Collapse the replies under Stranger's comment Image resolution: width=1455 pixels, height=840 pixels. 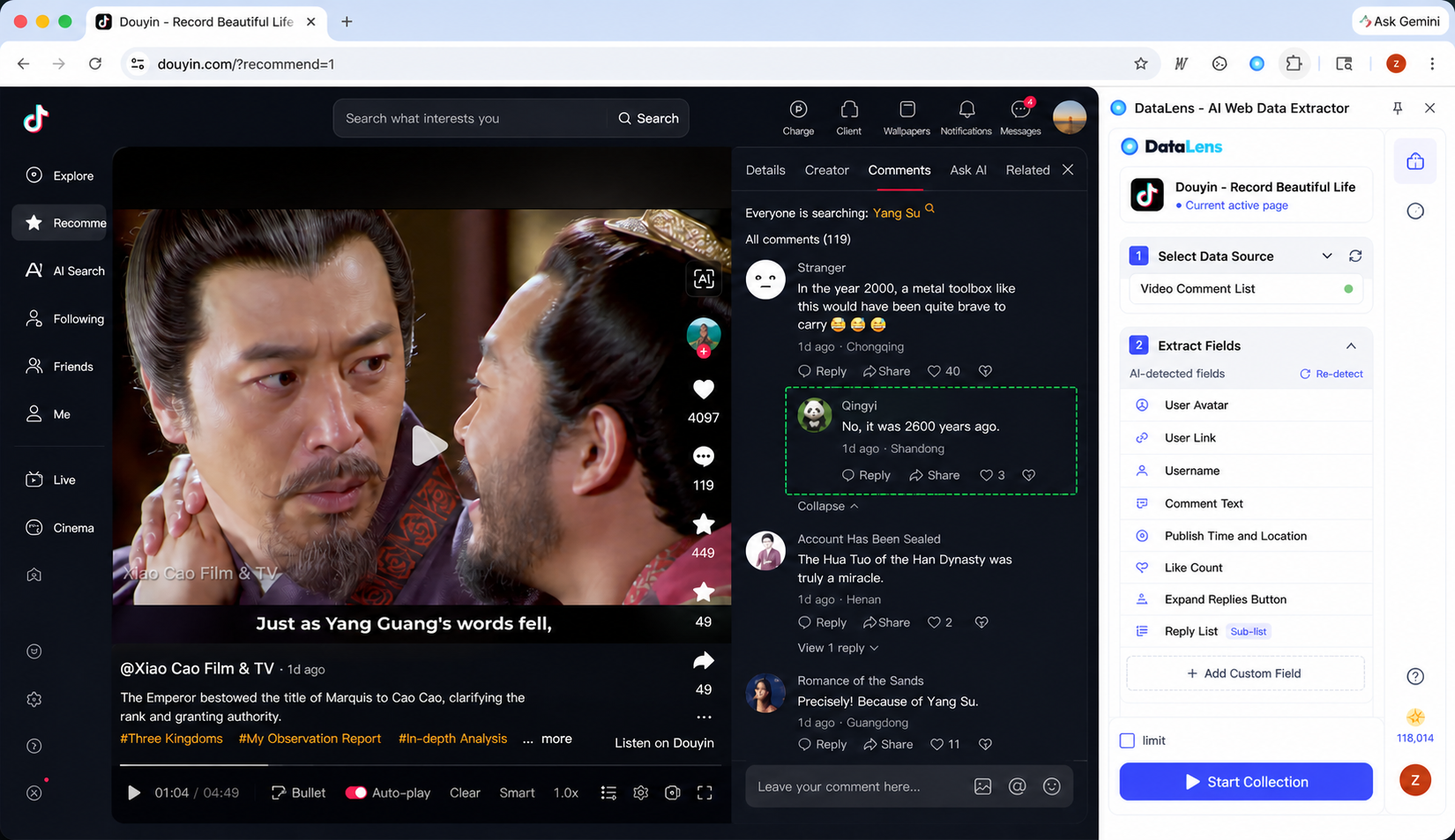click(x=828, y=506)
